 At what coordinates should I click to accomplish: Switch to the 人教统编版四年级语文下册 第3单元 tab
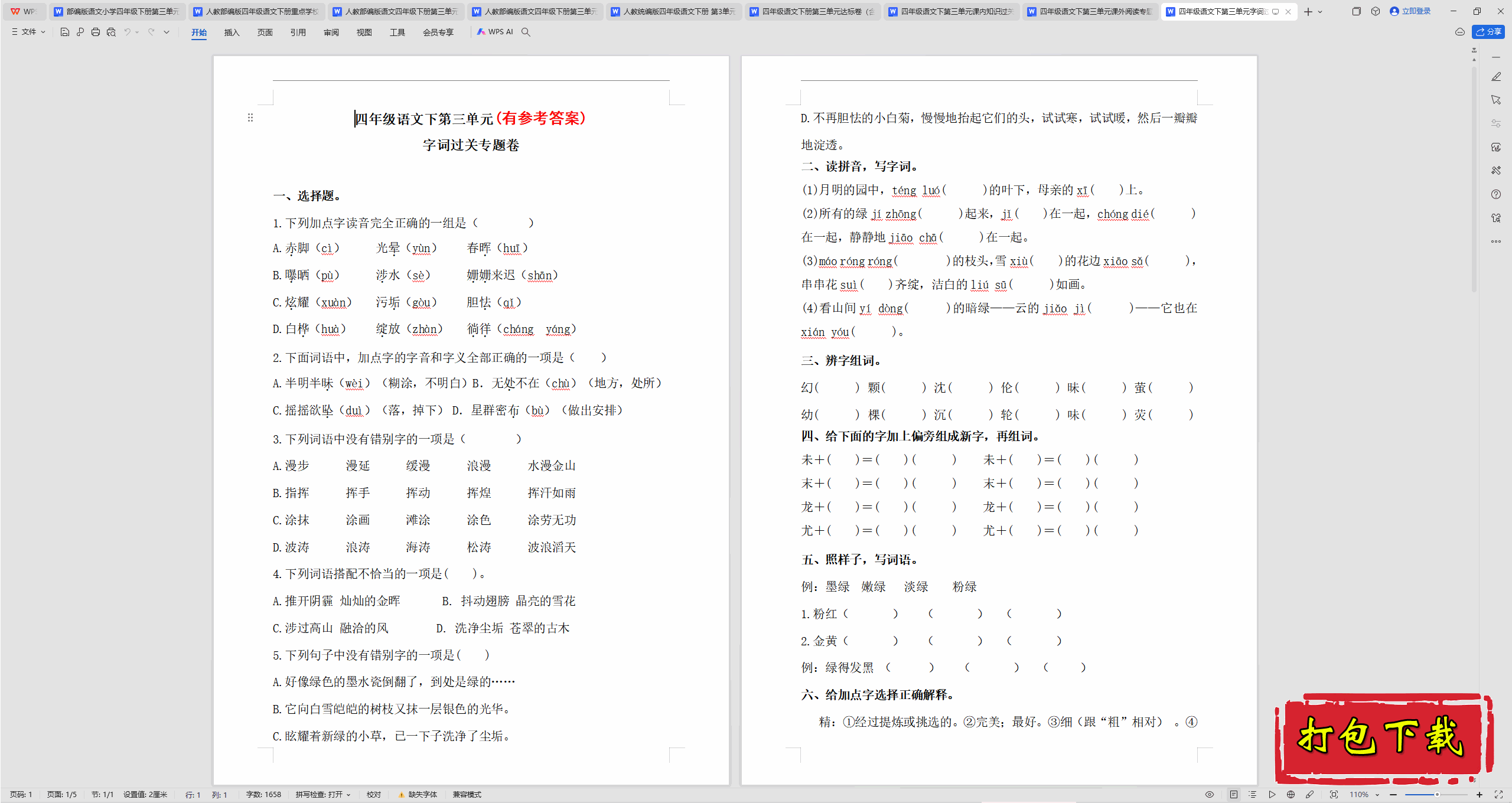tap(674, 12)
